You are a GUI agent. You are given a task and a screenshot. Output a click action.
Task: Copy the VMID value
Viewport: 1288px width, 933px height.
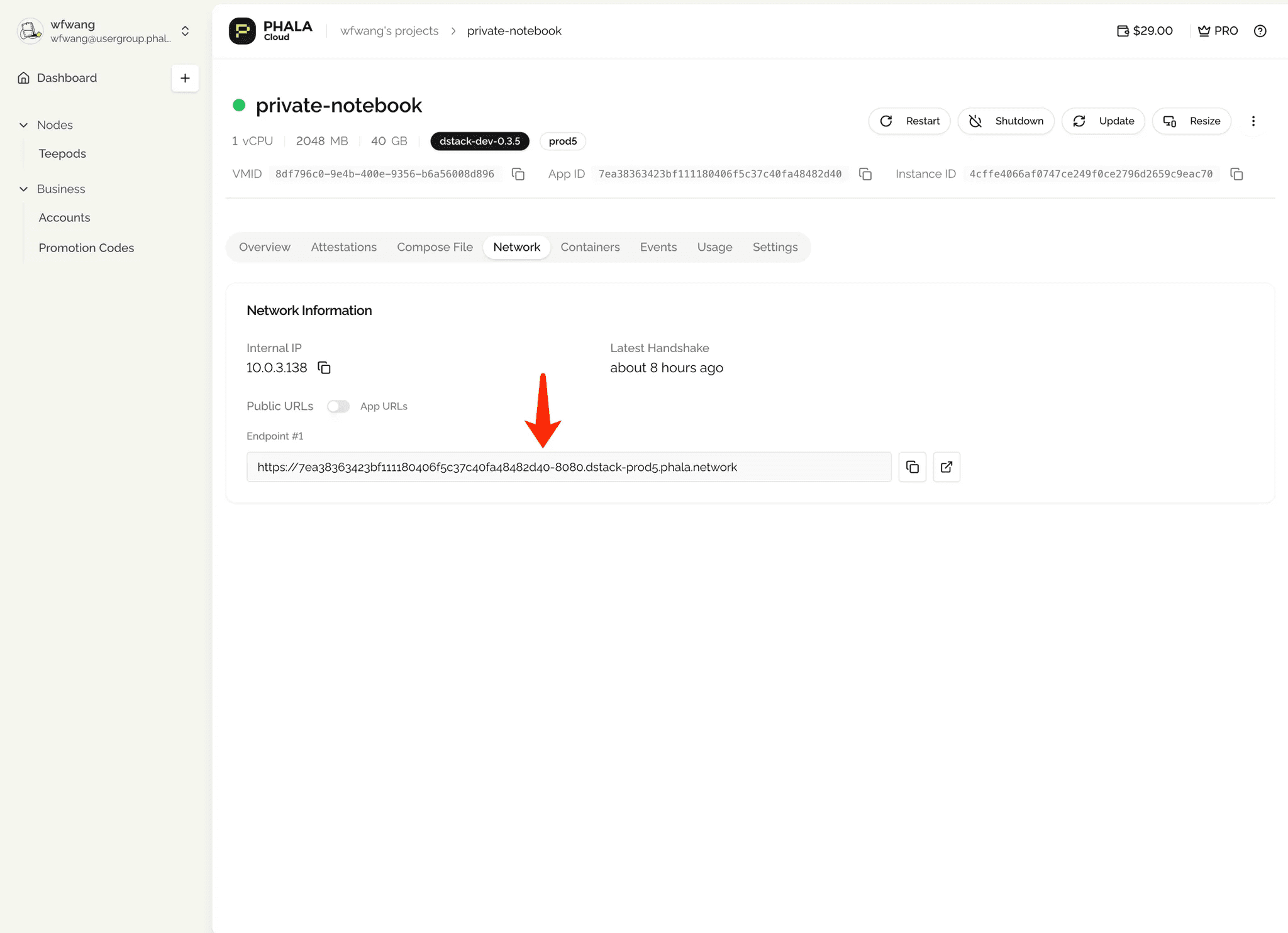518,174
